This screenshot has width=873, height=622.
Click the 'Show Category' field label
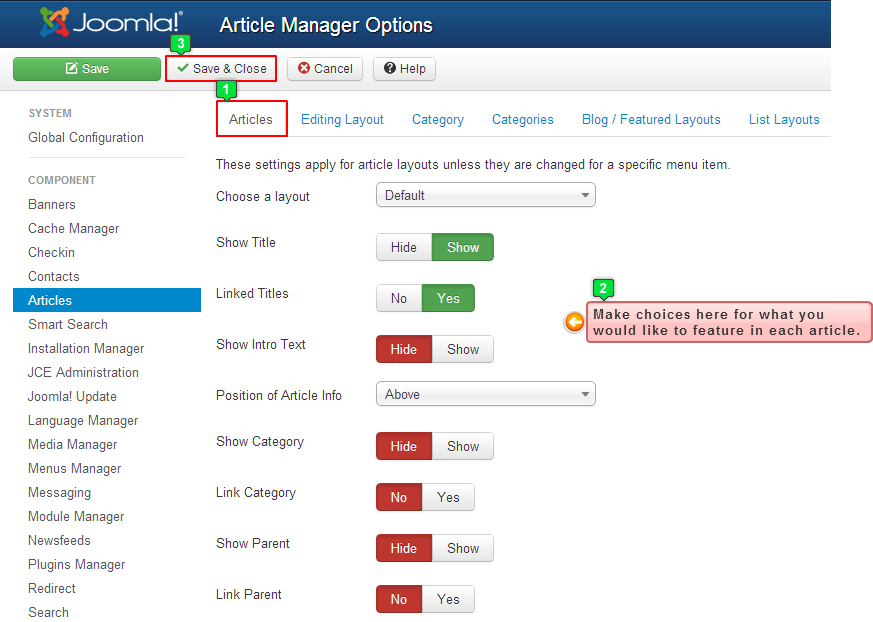(260, 442)
